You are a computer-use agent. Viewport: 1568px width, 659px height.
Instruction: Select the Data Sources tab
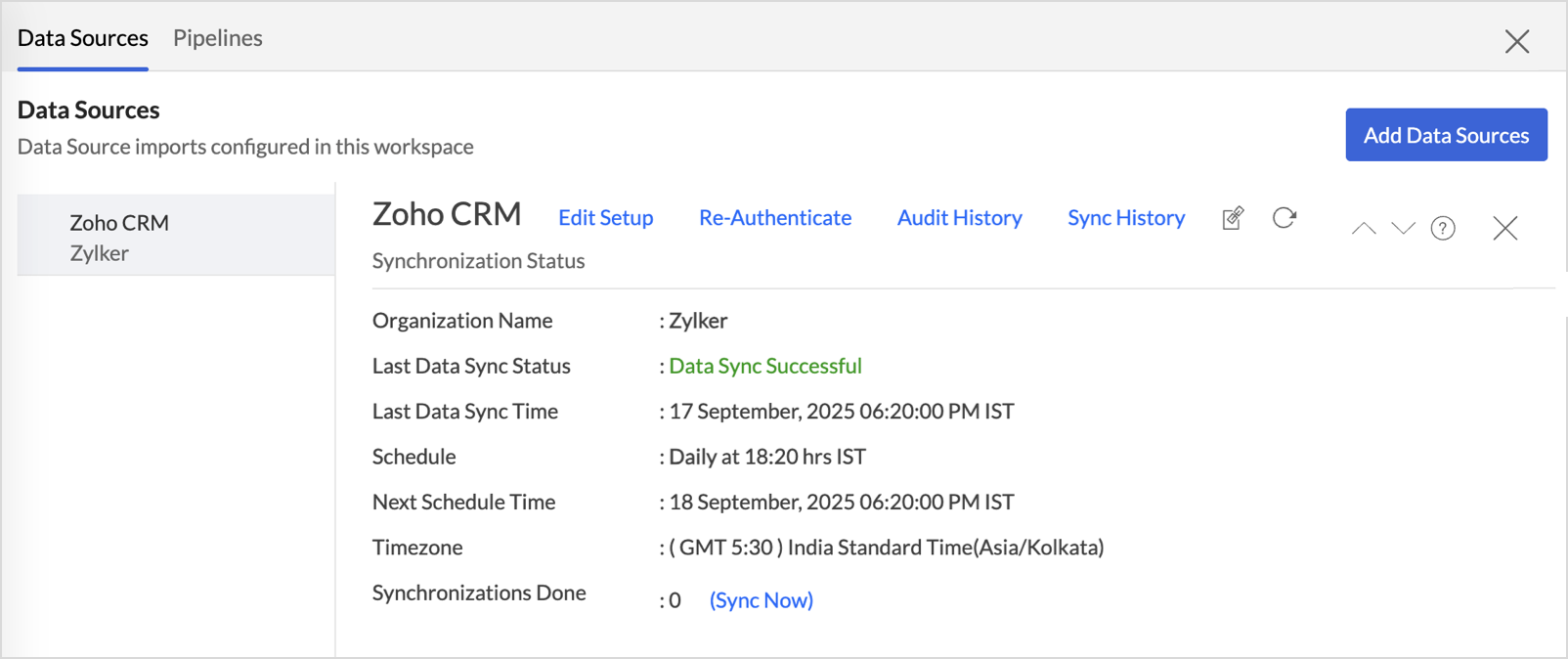tap(83, 38)
